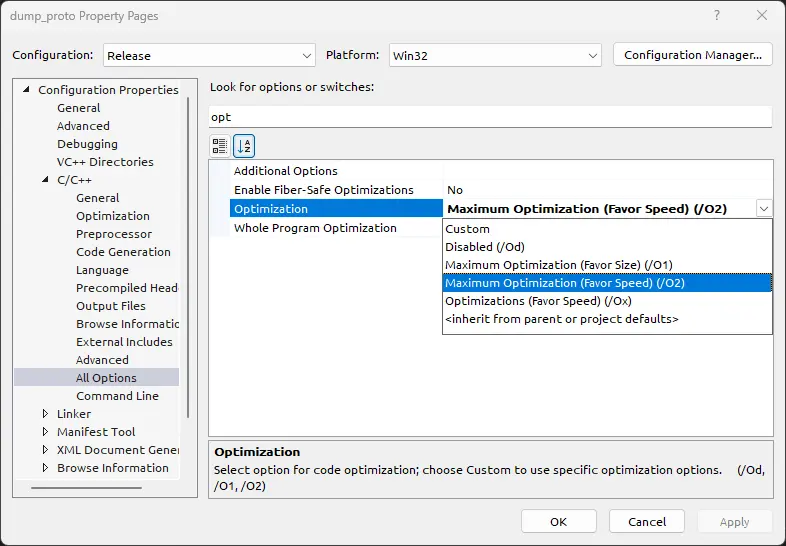The width and height of the screenshot is (786, 546).
Task: Expand the Linker tree node
Action: click(x=46, y=414)
